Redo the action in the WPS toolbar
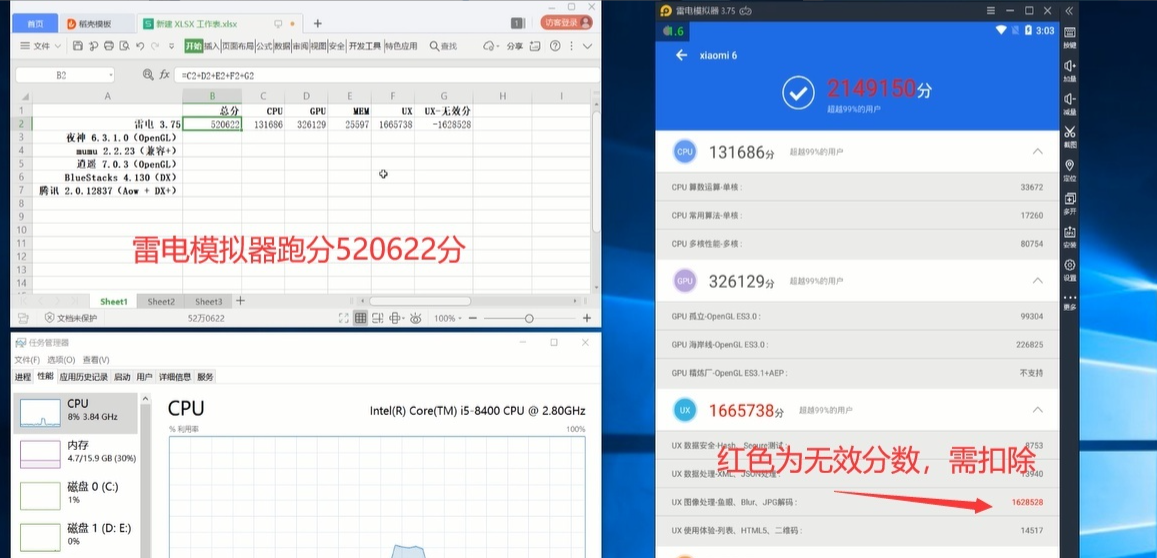This screenshot has height=558, width=1157. 155,46
